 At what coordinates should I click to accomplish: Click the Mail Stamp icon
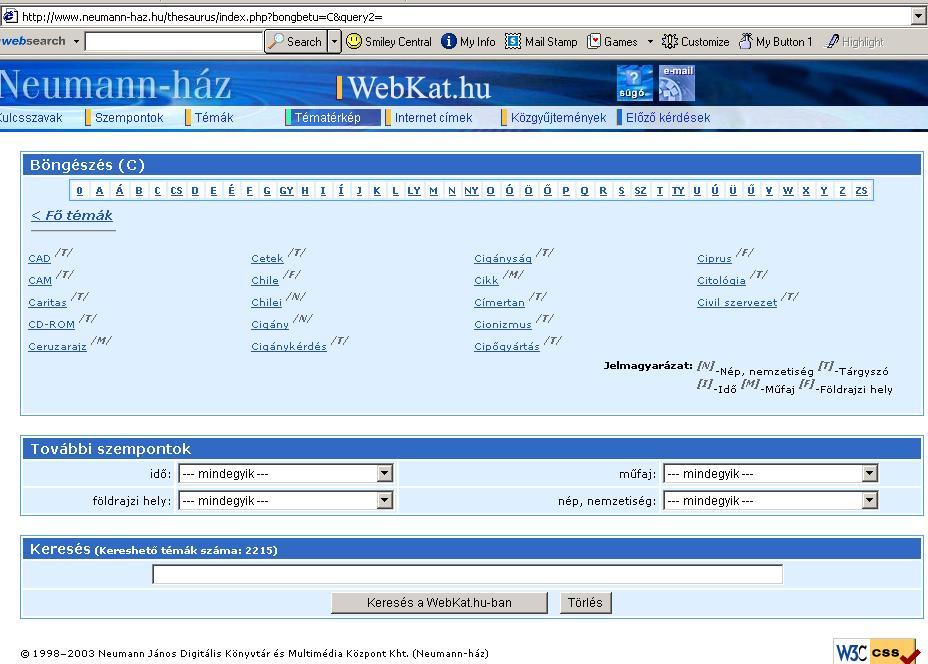pos(513,41)
